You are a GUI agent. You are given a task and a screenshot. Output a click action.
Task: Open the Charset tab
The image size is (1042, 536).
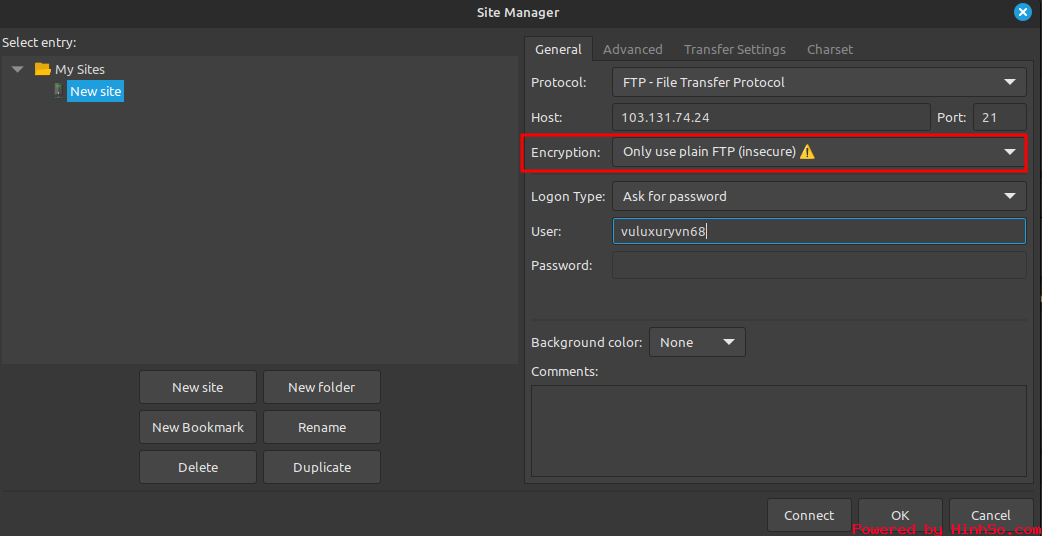[830, 49]
